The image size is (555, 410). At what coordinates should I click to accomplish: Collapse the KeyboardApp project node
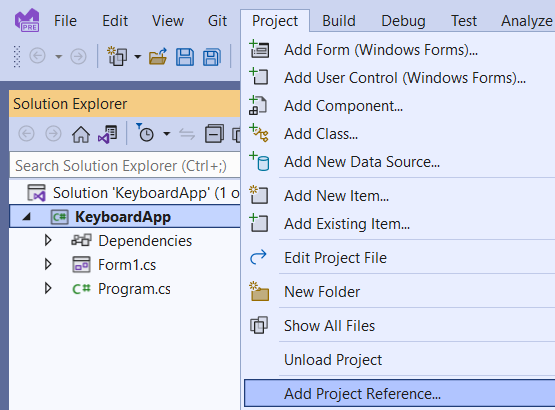[27, 216]
